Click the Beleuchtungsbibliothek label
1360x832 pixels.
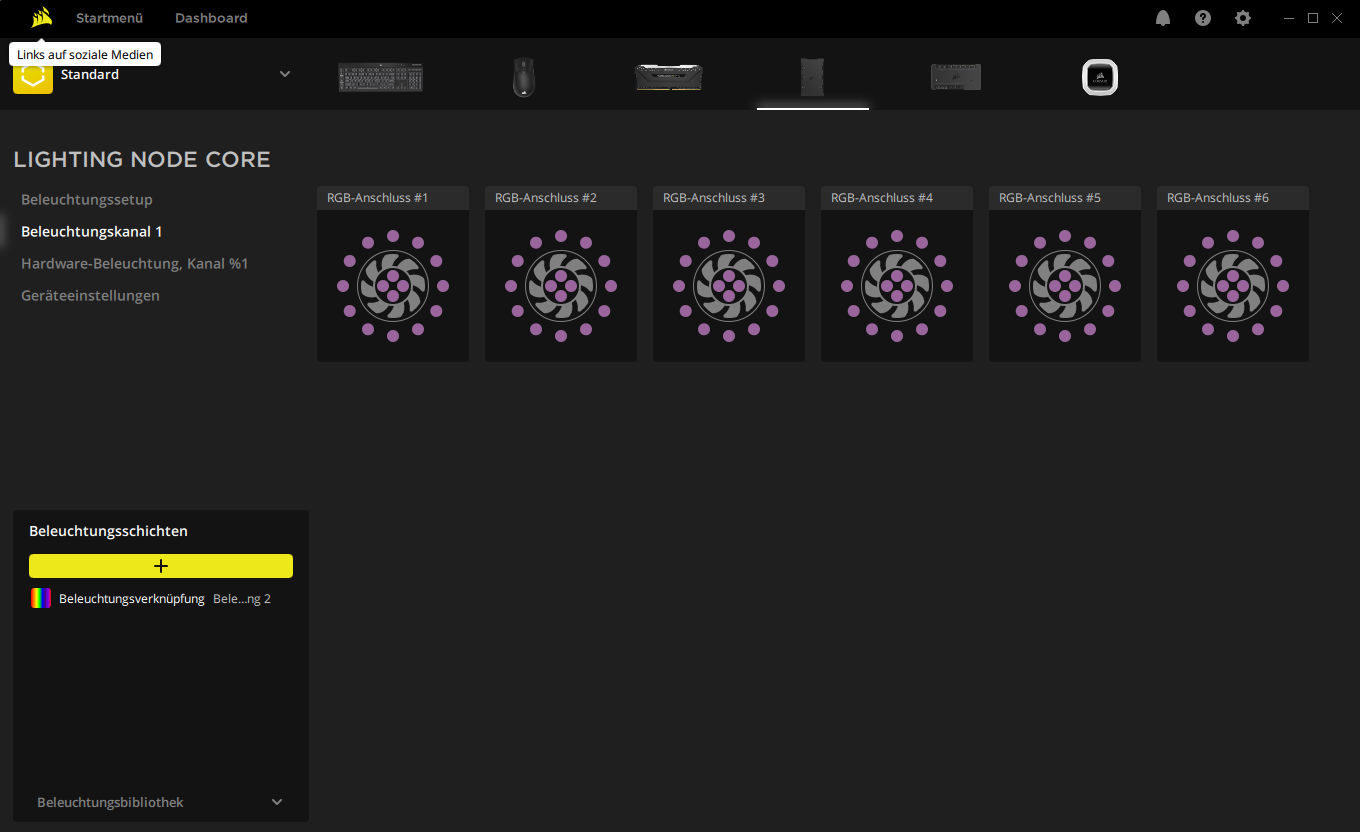(x=110, y=802)
